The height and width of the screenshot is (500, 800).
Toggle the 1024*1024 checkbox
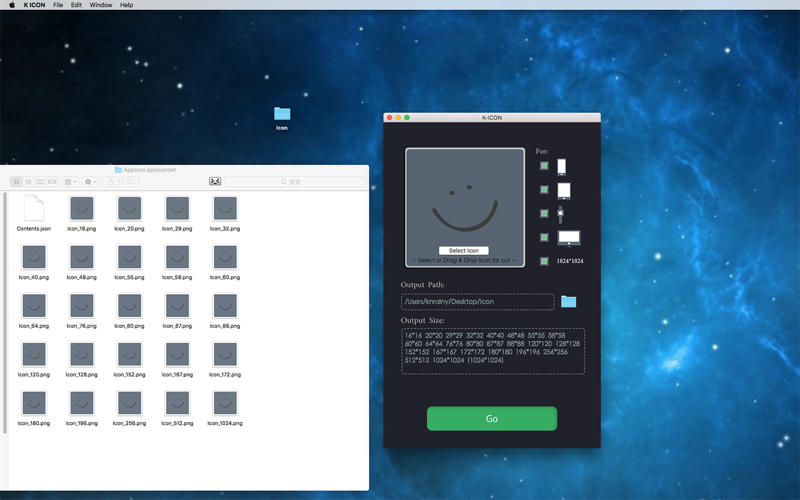point(544,261)
